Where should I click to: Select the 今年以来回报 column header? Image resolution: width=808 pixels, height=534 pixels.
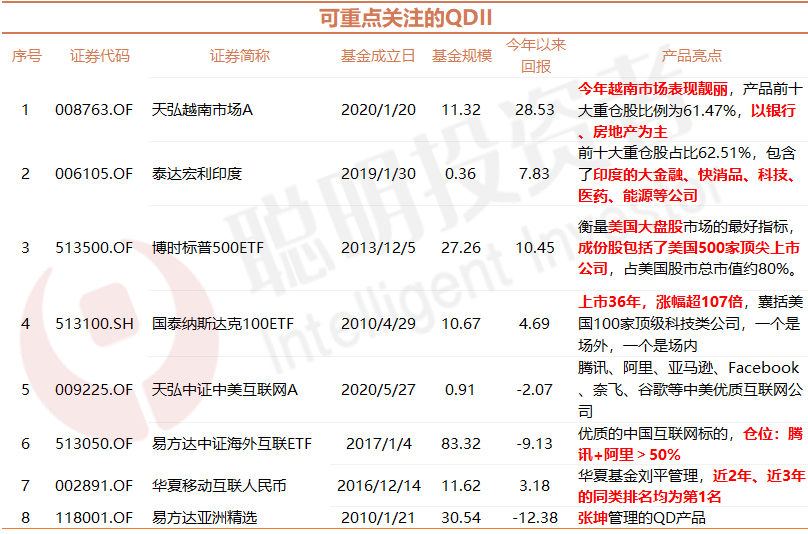(535, 56)
